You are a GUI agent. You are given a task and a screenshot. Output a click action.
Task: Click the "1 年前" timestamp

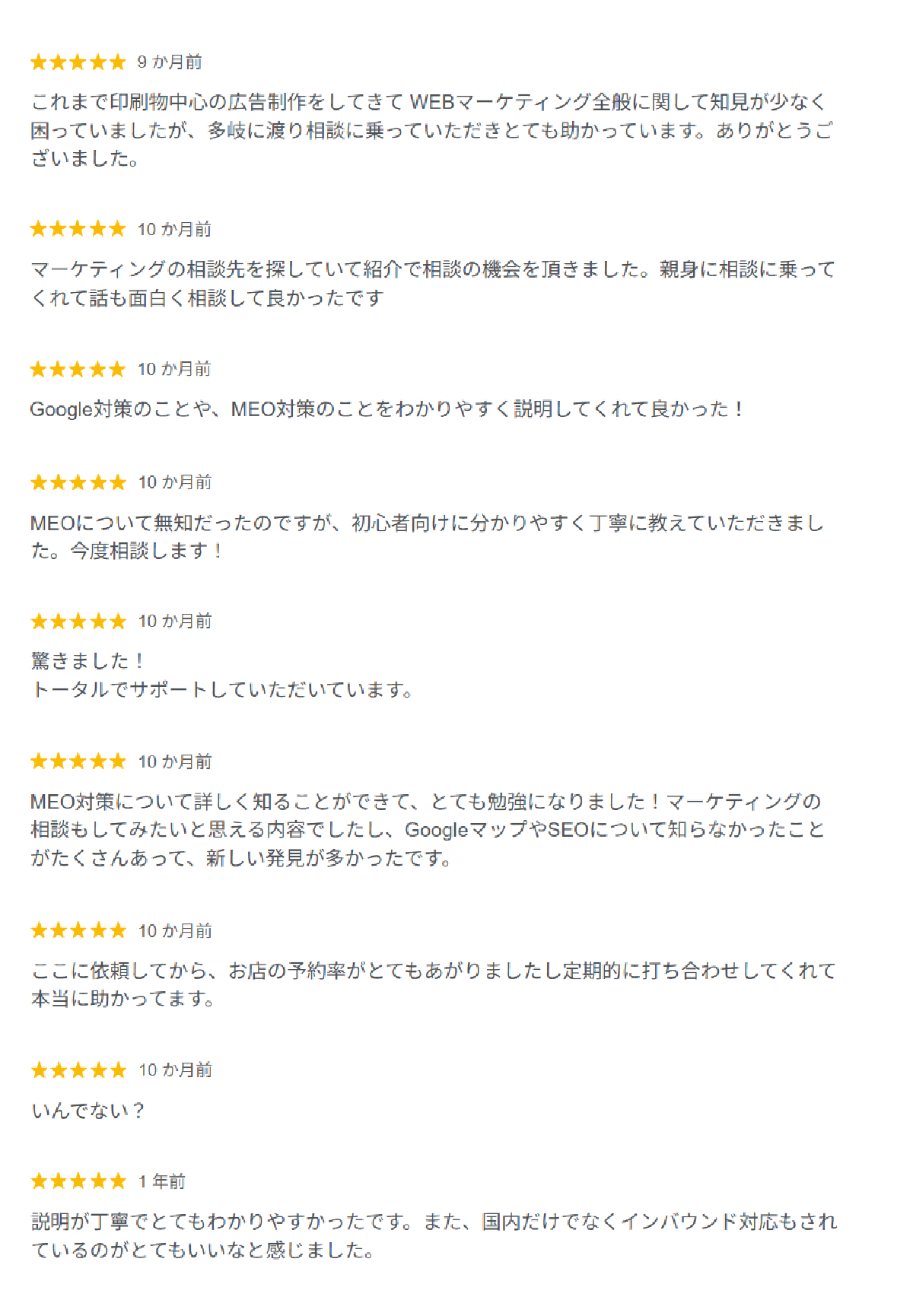[162, 1181]
